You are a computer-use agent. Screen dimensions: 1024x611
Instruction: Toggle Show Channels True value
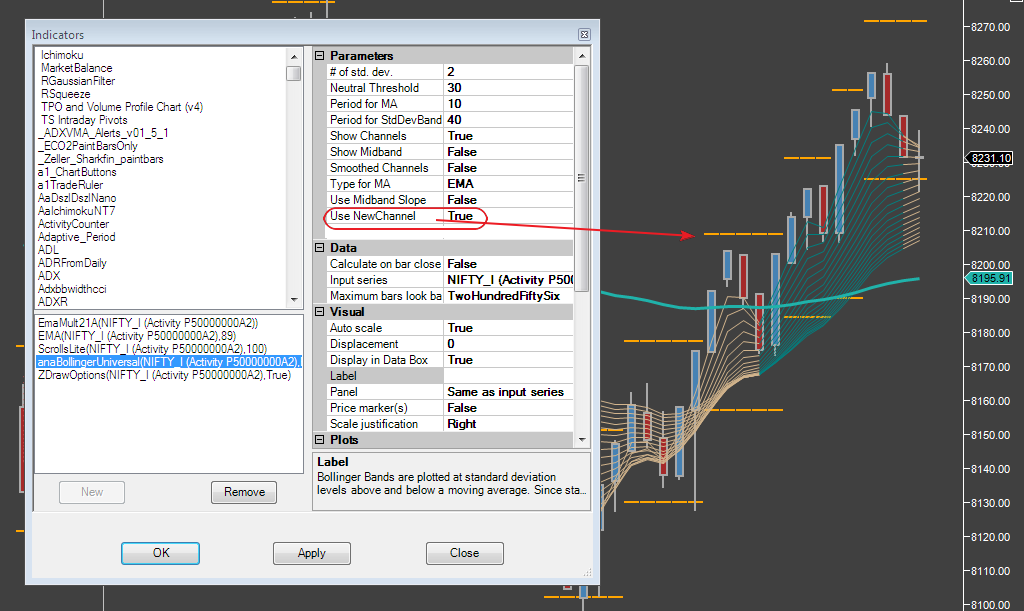click(508, 136)
